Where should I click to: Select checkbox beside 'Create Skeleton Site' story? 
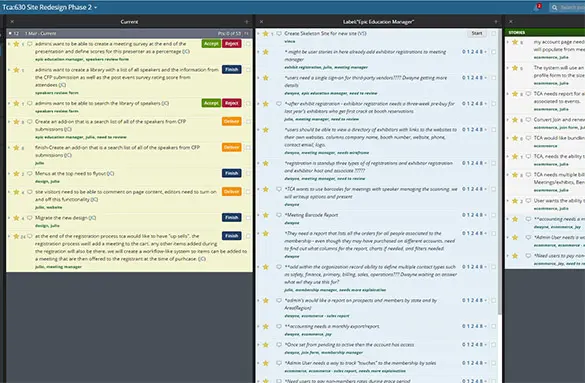(494, 34)
